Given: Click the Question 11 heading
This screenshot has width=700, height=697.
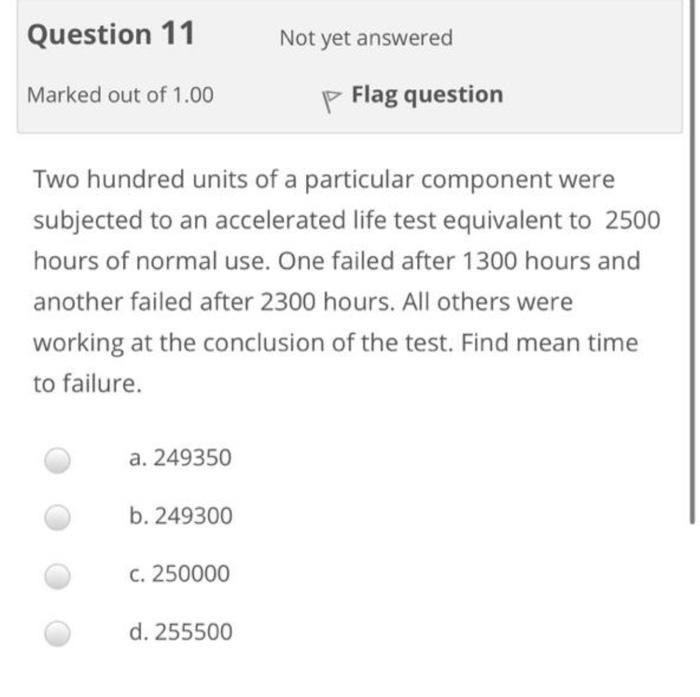Looking at the screenshot, I should point(111,33).
